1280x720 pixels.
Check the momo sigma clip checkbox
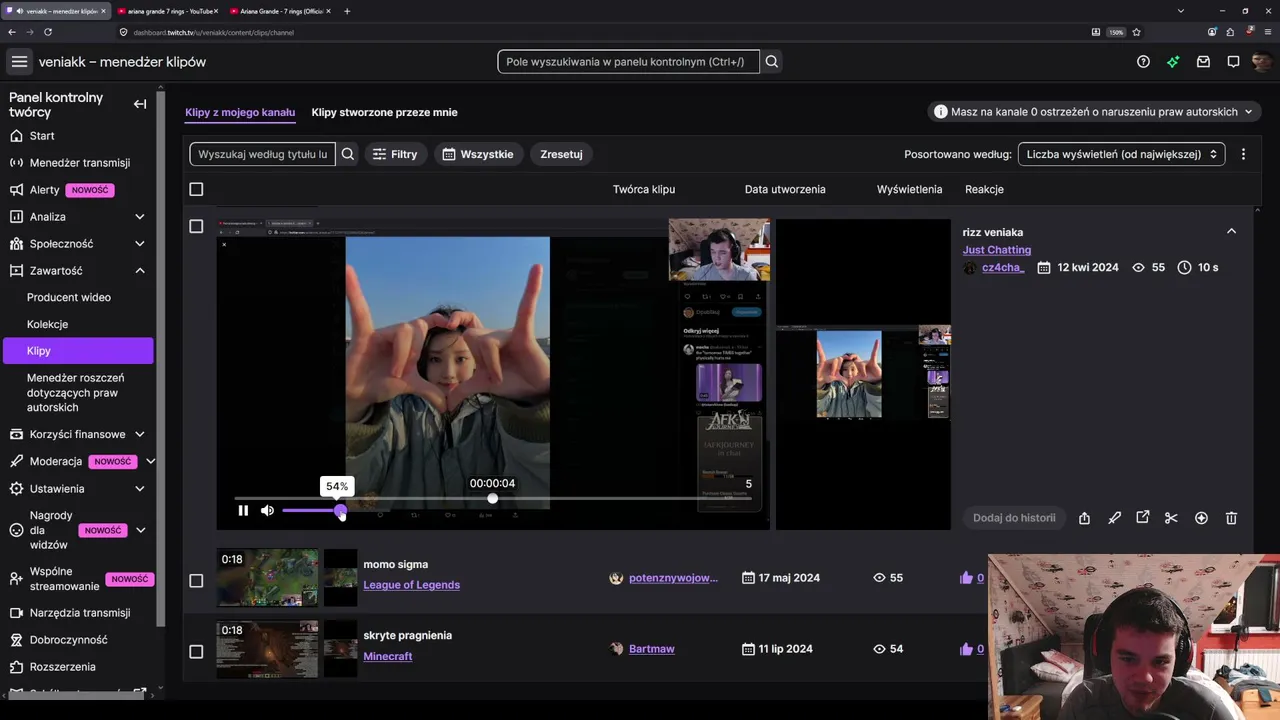tap(196, 581)
